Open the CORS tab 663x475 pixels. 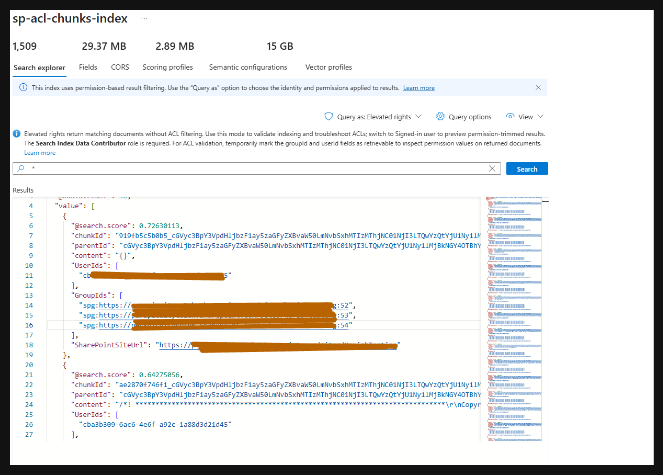[120, 67]
